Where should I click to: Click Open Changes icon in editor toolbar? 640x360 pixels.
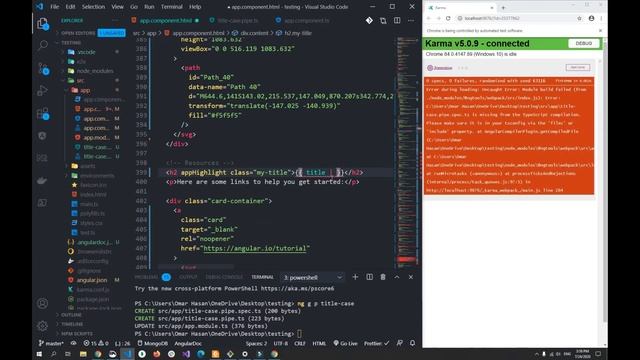click(383, 20)
